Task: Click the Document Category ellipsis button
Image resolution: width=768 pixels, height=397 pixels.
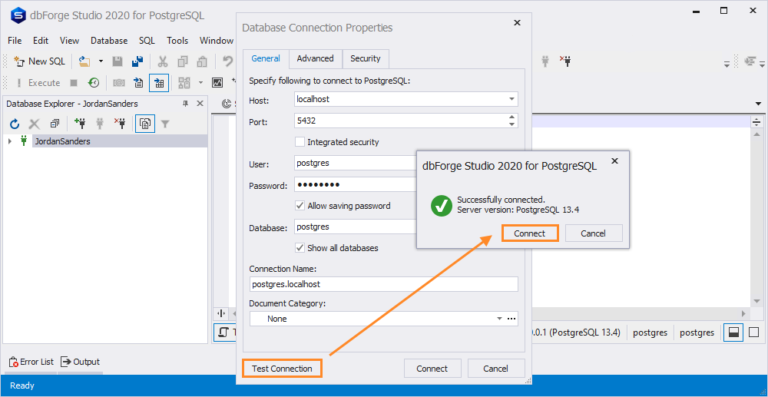Action: (512, 319)
